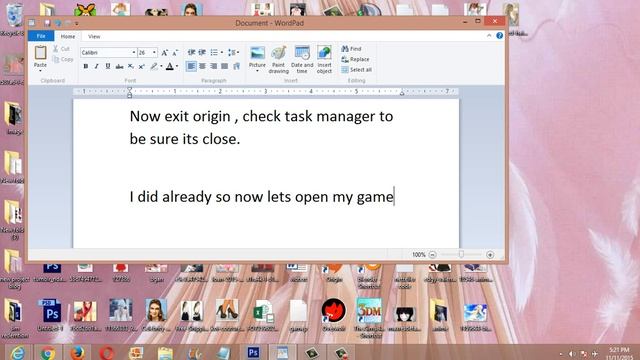This screenshot has width=640, height=360.
Task: Open the font size 26 dropdown
Action: tap(154, 52)
